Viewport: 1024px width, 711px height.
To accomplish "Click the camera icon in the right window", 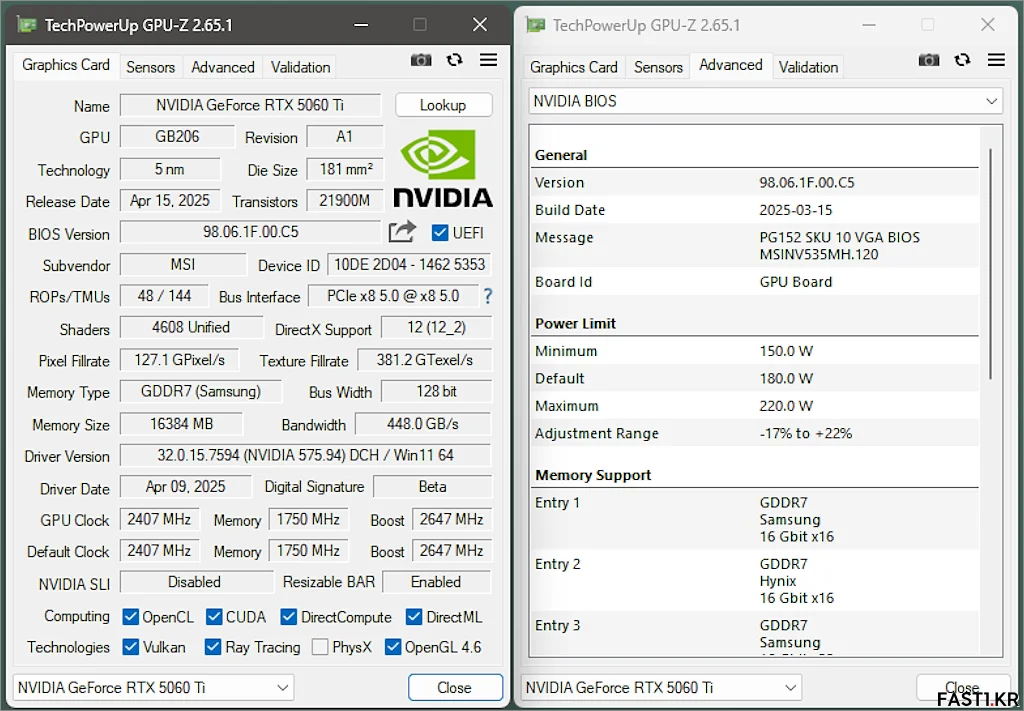I will tap(929, 60).
